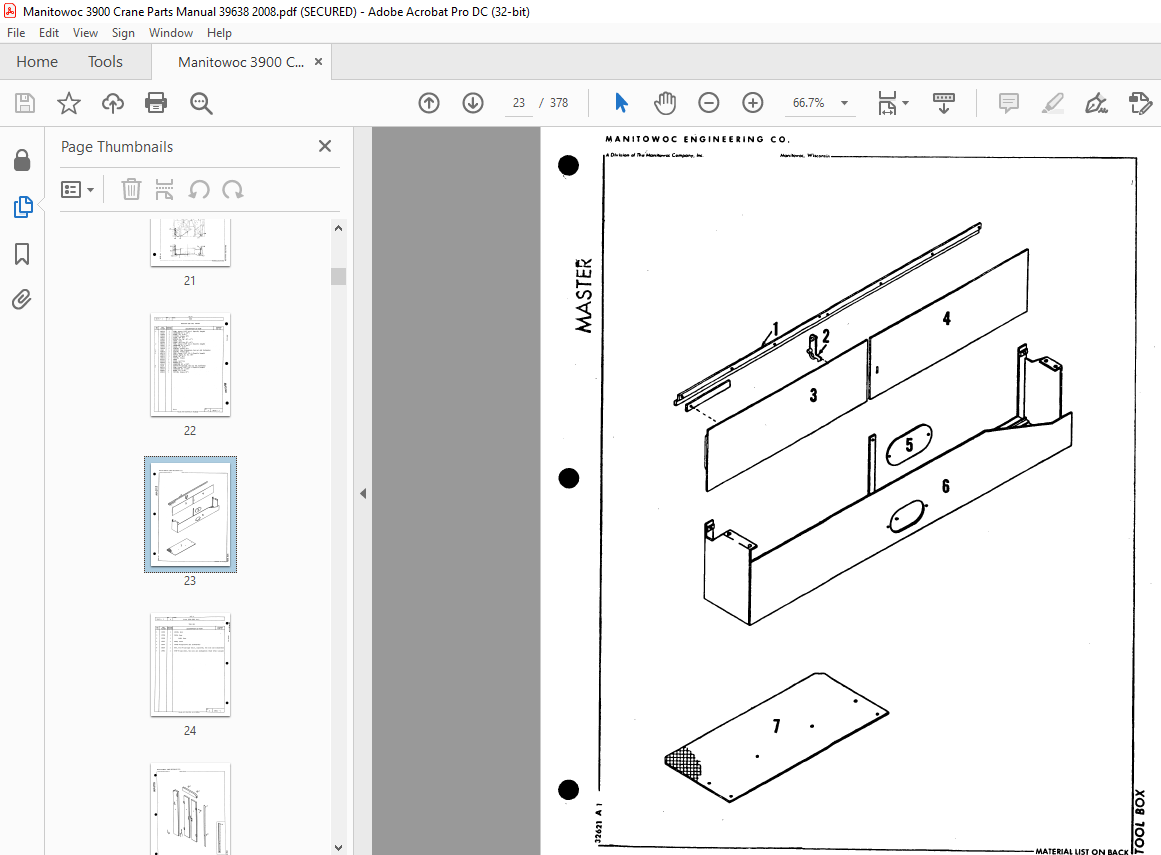The height and width of the screenshot is (855, 1161).
Task: Click the Page Thumbnails panel title
Action: 117,147
